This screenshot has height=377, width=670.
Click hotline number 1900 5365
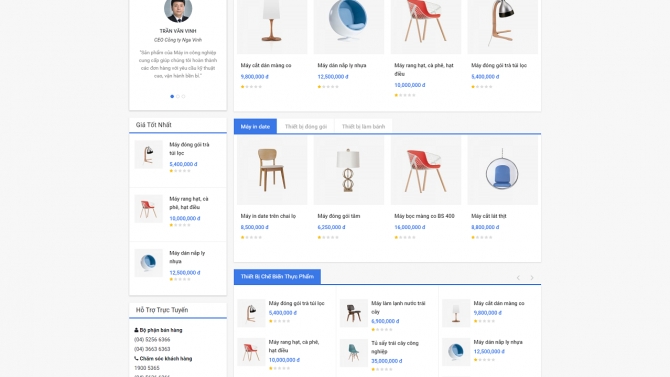click(x=147, y=368)
